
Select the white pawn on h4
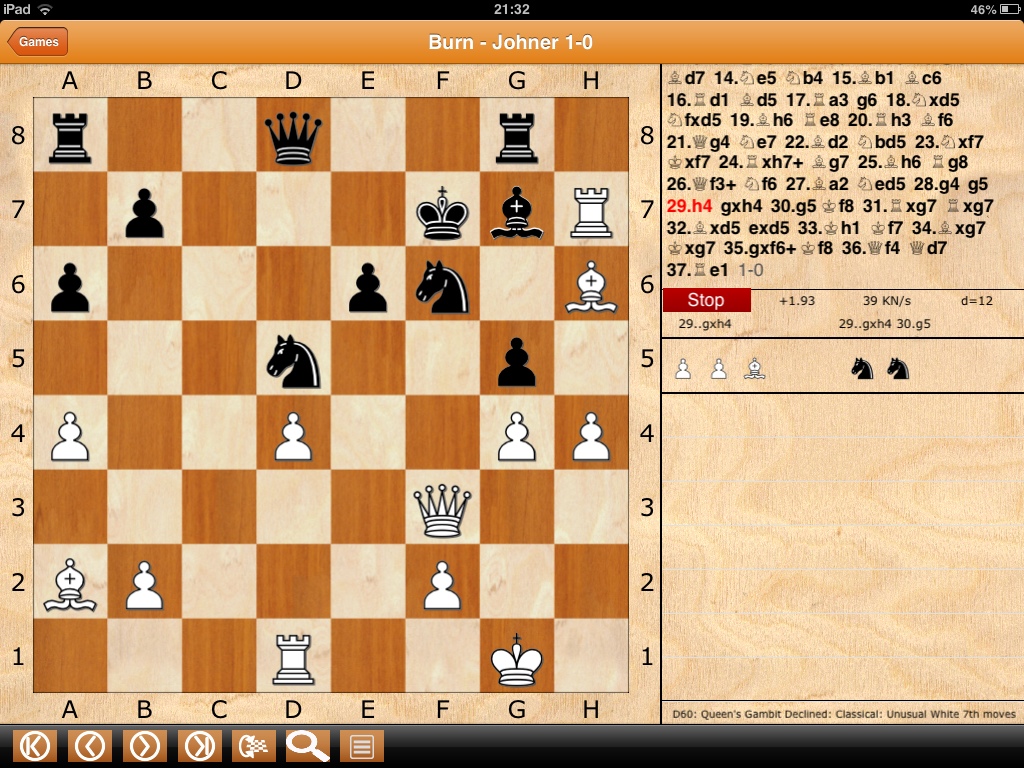[x=591, y=433]
